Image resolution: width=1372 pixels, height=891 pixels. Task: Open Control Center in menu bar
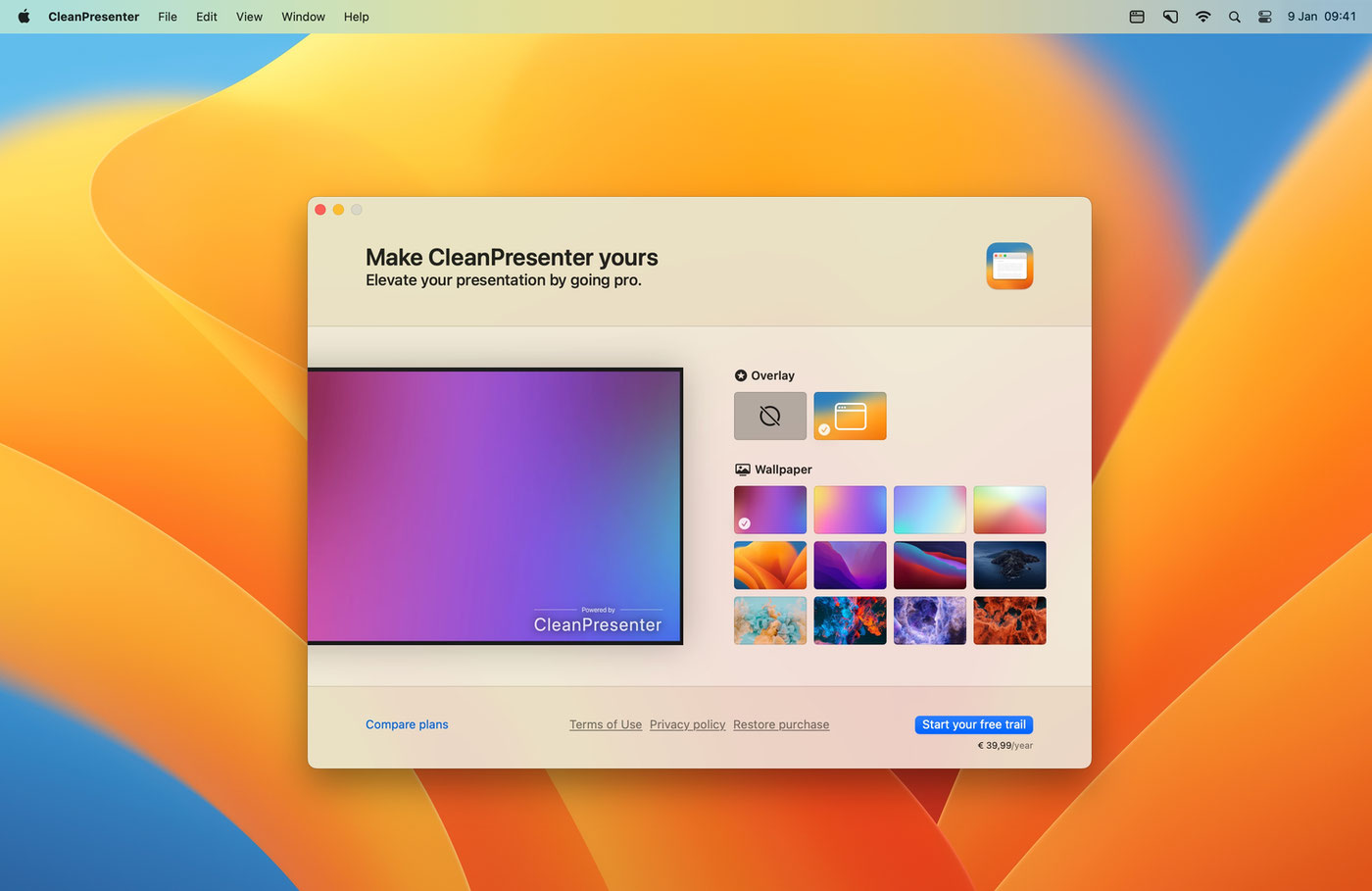[1265, 17]
